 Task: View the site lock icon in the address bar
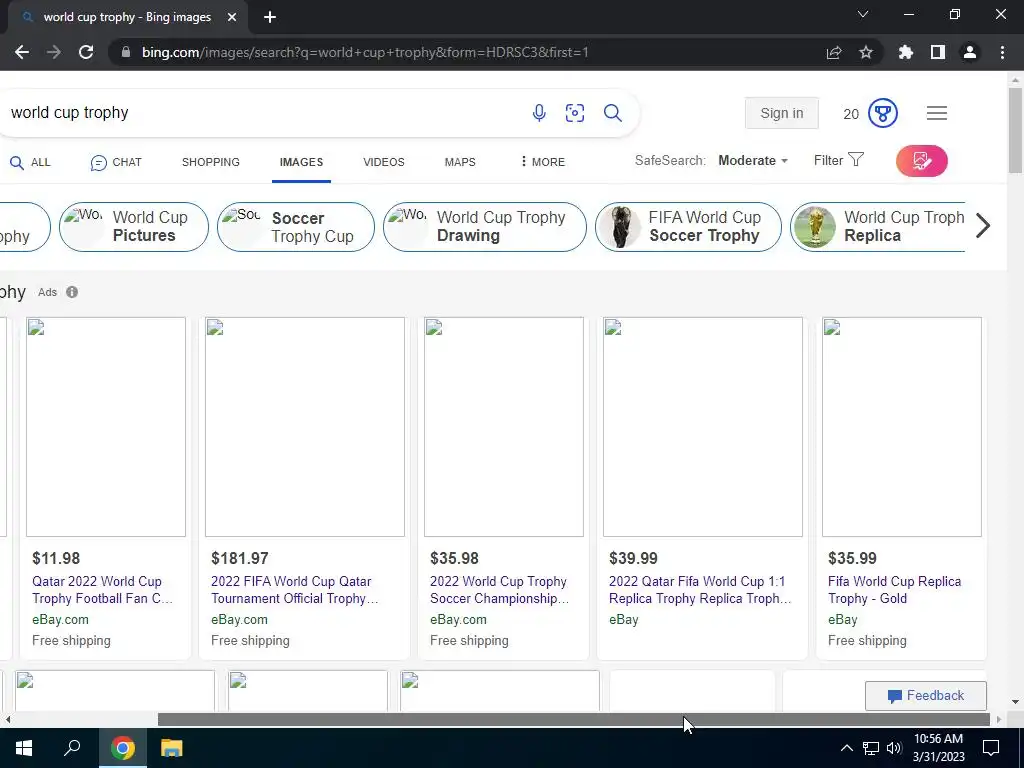(126, 52)
